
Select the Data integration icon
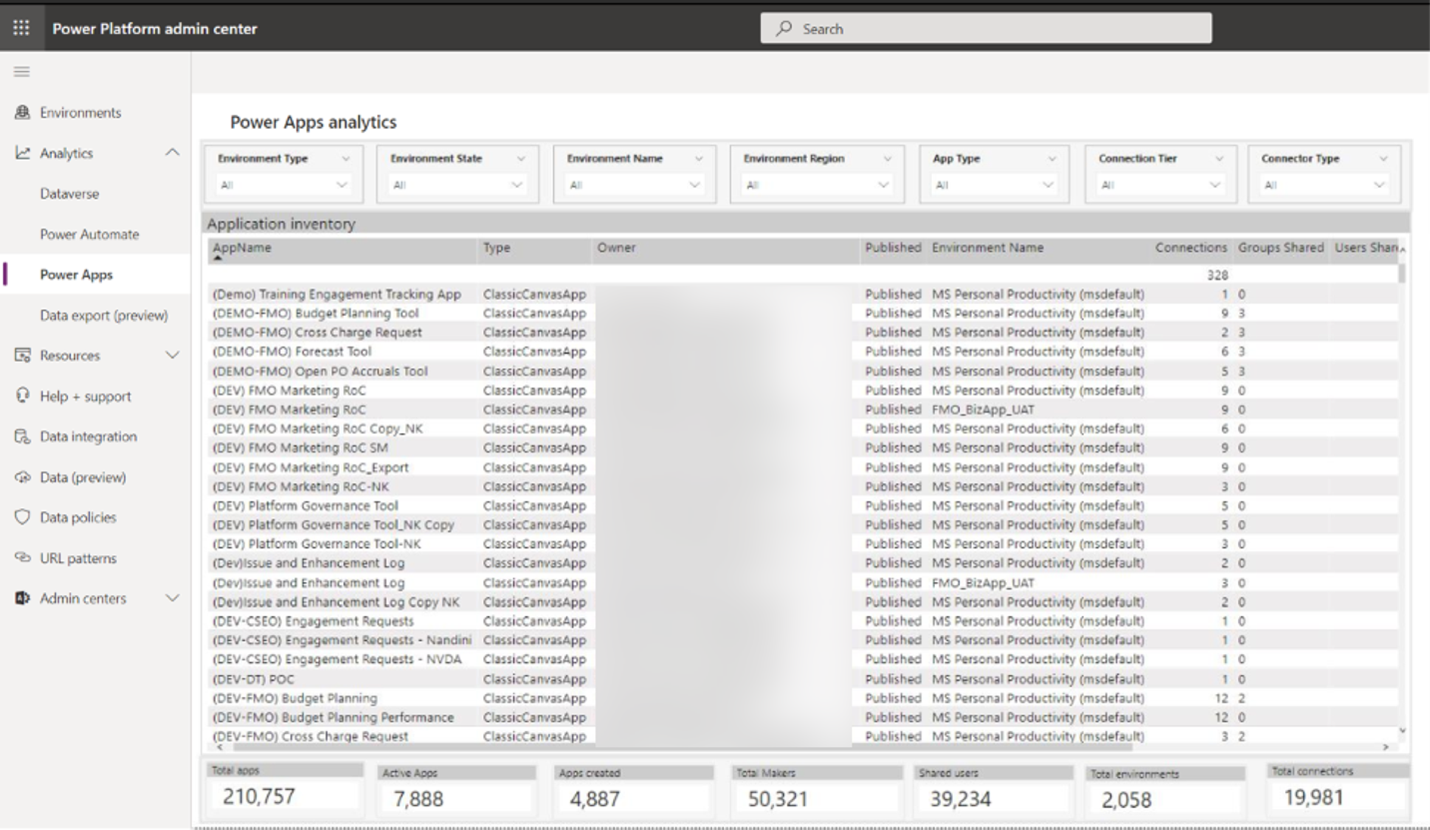pos(22,436)
